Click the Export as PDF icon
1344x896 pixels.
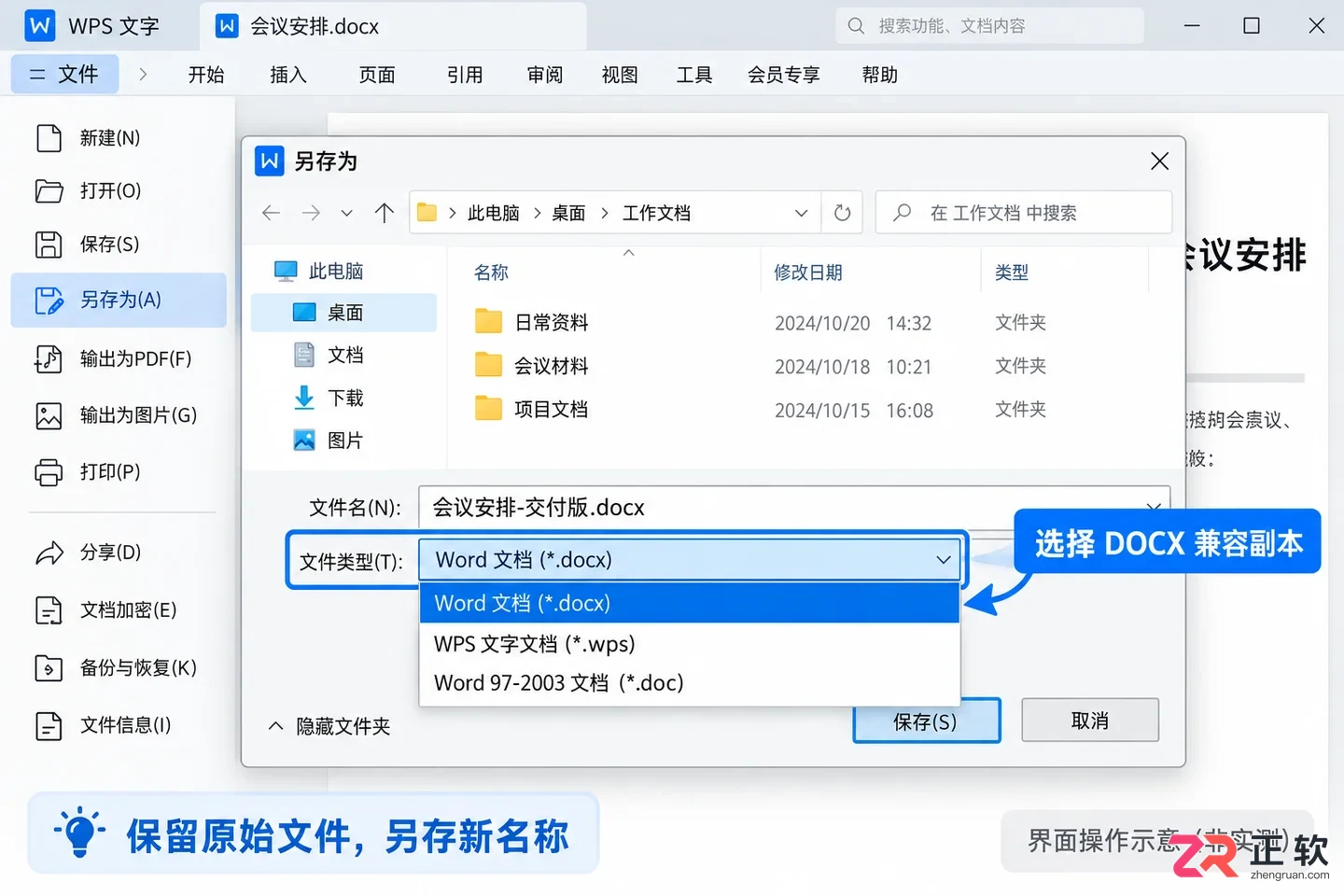[49, 359]
